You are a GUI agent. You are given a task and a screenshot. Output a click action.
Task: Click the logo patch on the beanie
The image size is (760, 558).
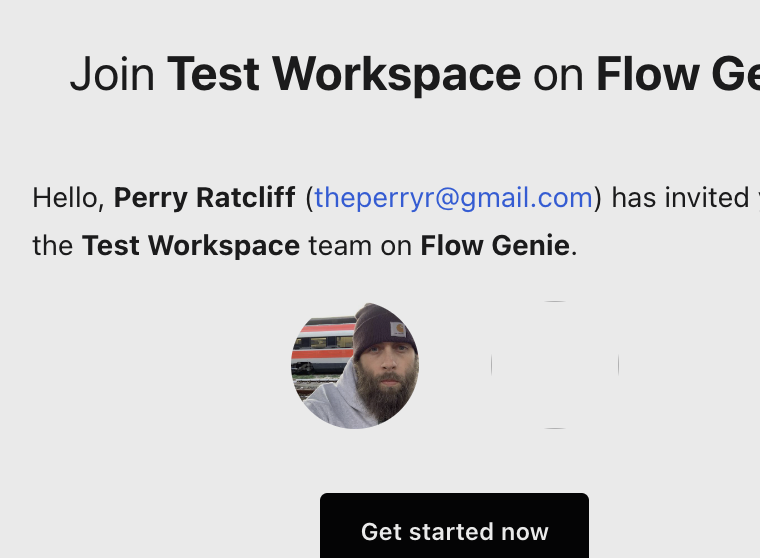tap(398, 329)
